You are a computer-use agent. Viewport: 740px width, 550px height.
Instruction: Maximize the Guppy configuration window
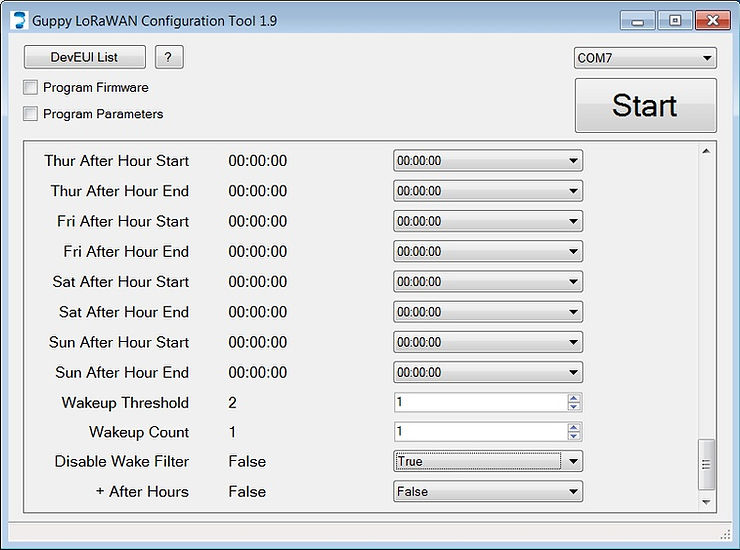tap(675, 21)
